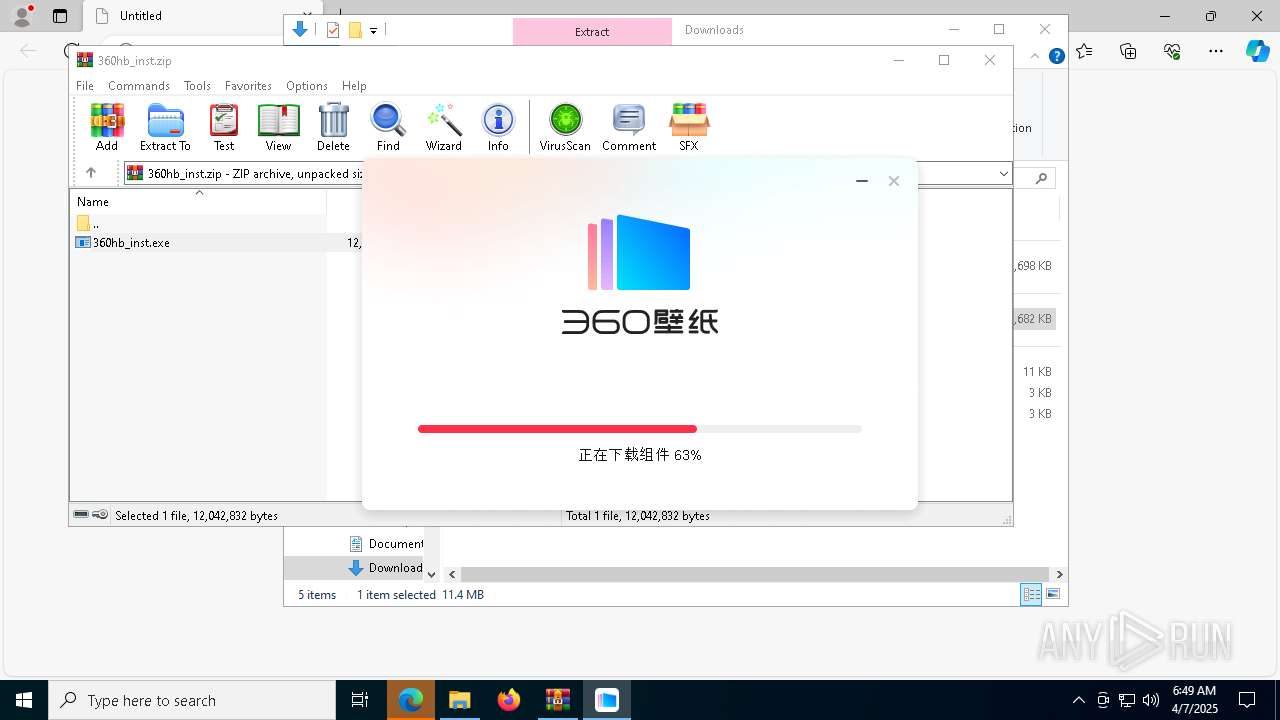This screenshot has height=720, width=1280.
Task: Start VirusScan on the archive
Action: [x=565, y=127]
